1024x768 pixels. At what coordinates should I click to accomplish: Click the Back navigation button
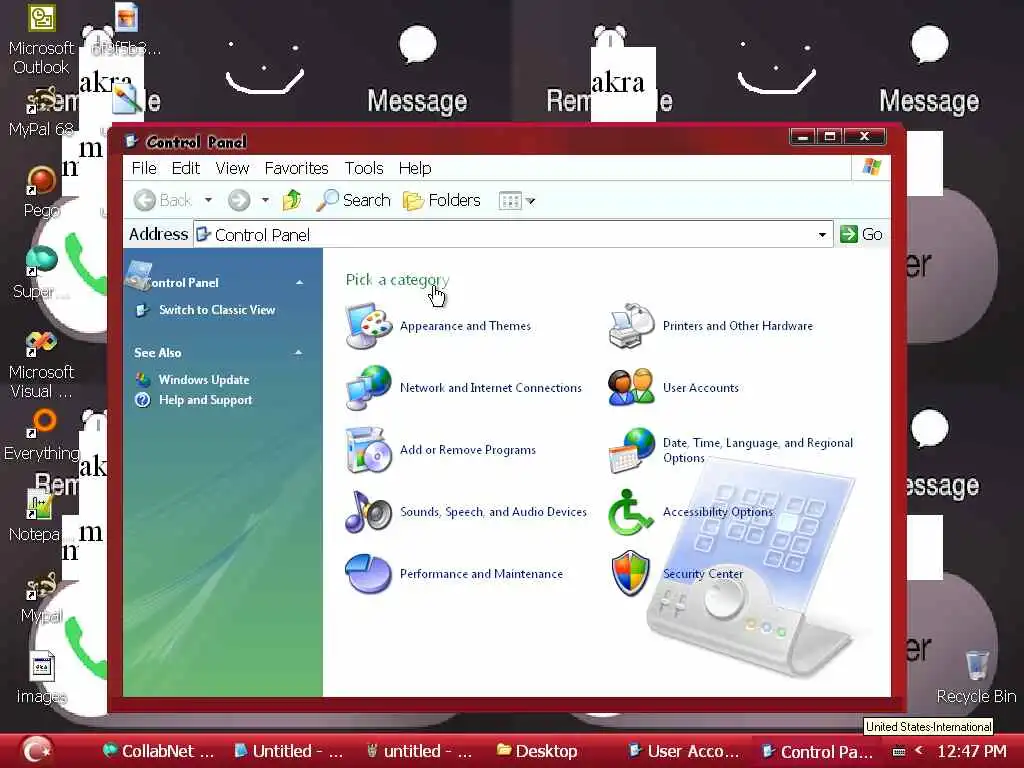163,200
